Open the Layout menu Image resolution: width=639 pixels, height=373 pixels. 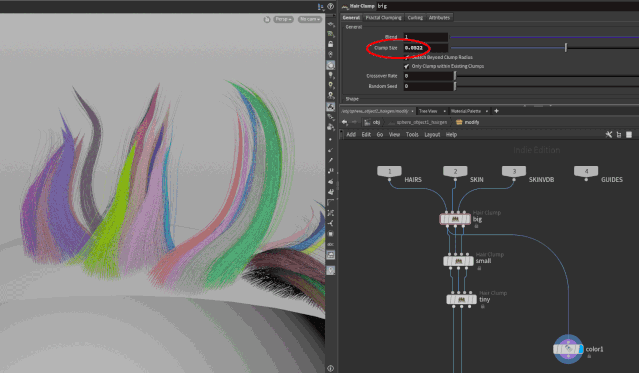click(x=432, y=135)
